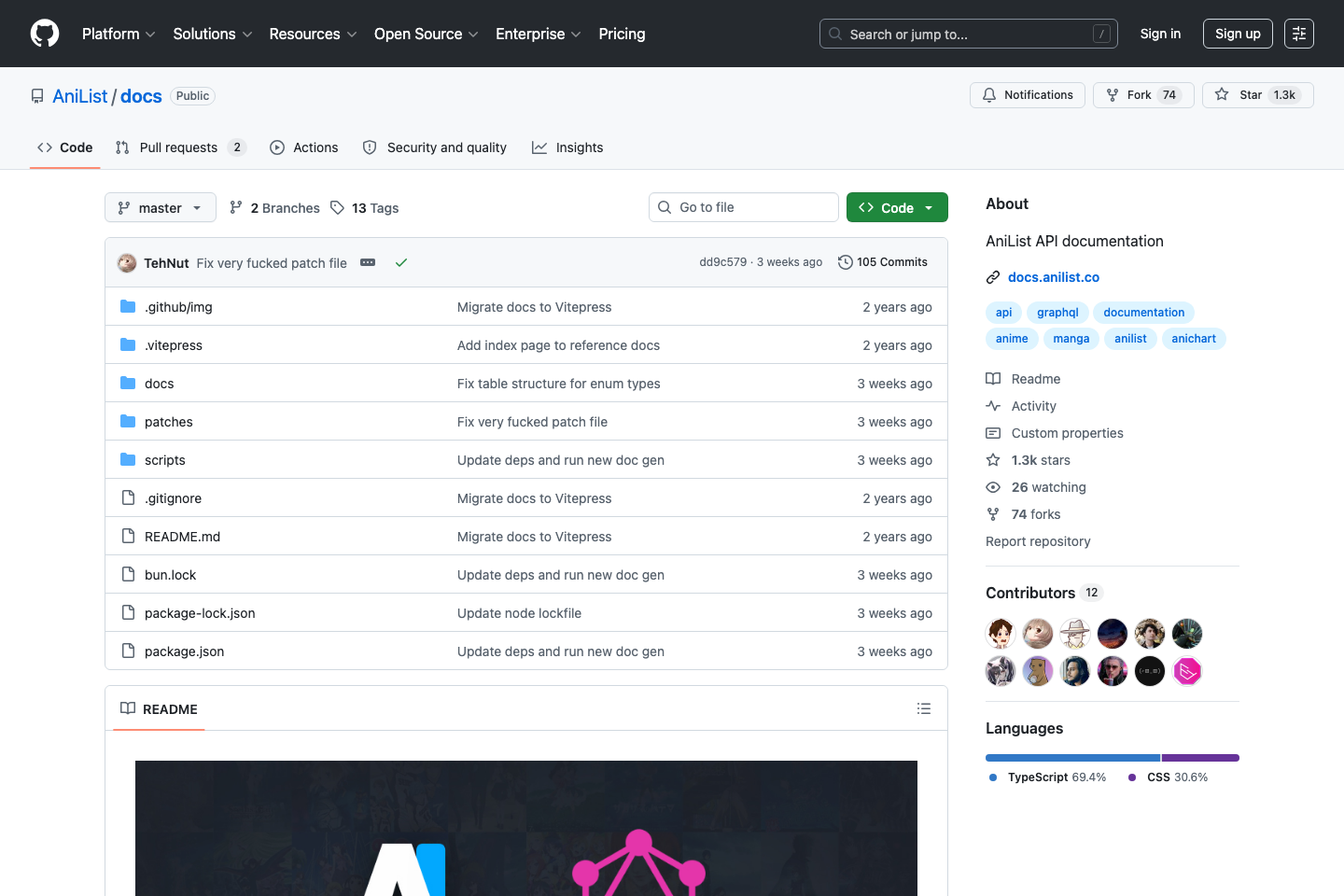The height and width of the screenshot is (896, 1344).
Task: Click the Go to file search field
Action: tap(743, 206)
